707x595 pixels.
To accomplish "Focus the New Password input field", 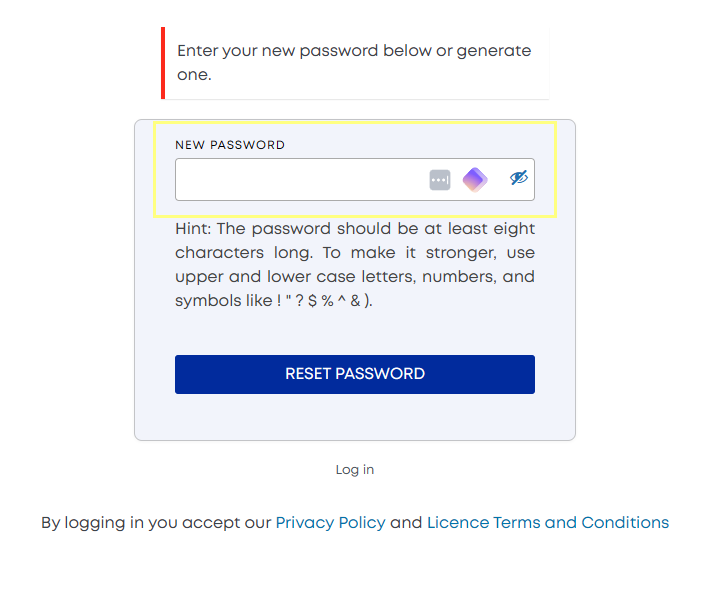I will tap(355, 179).
